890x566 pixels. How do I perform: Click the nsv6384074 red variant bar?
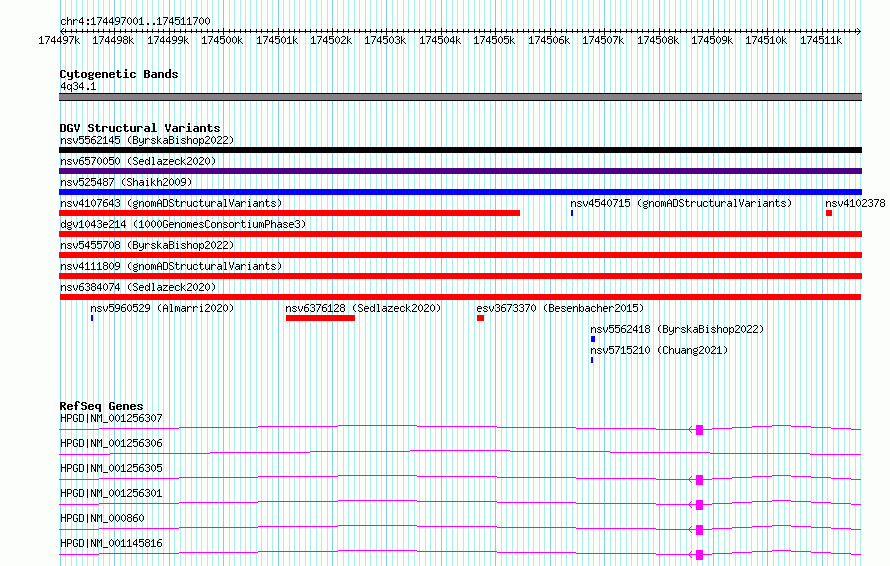pyautogui.click(x=460, y=297)
